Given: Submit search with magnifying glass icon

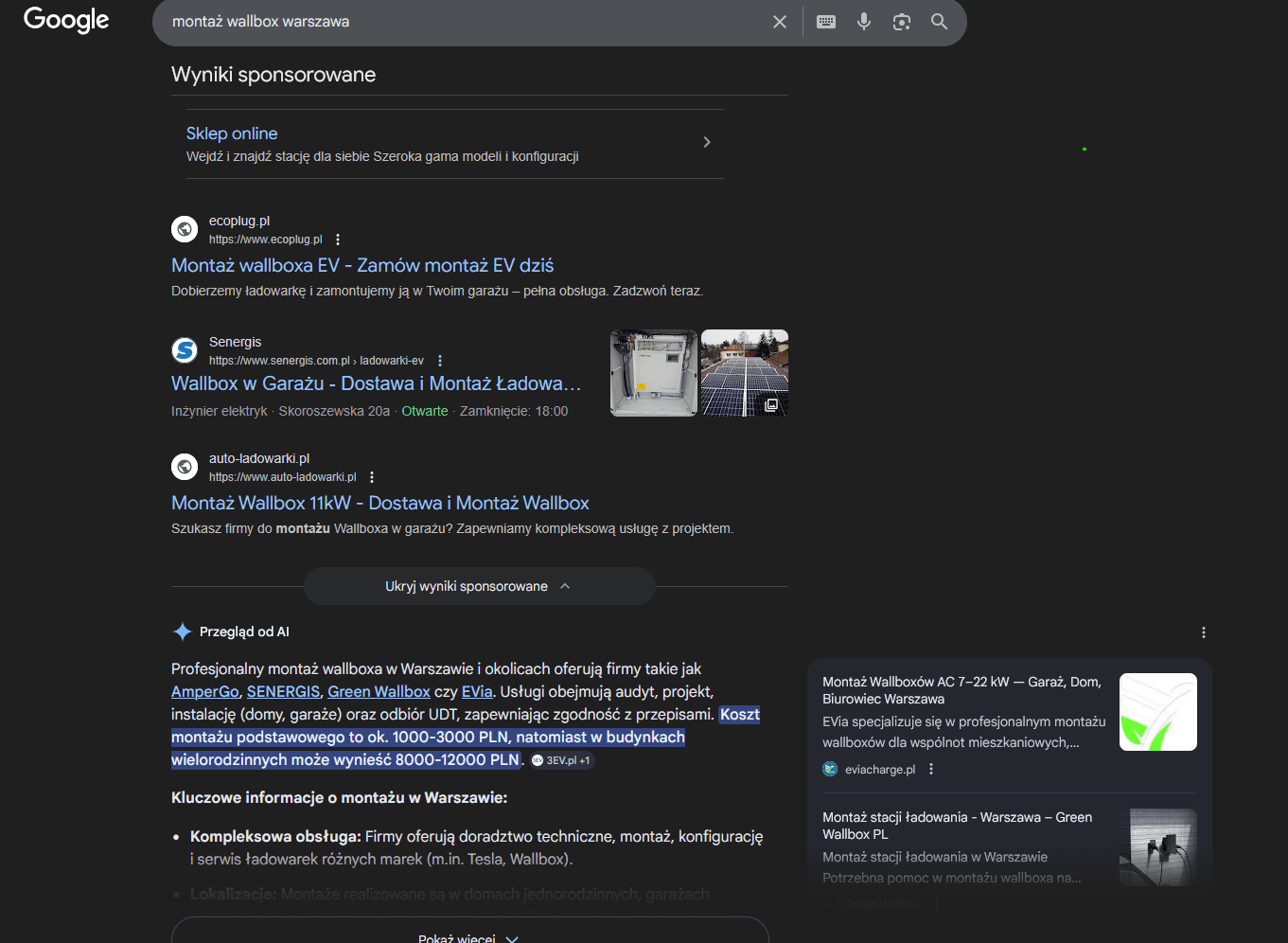Looking at the screenshot, I should [x=939, y=22].
